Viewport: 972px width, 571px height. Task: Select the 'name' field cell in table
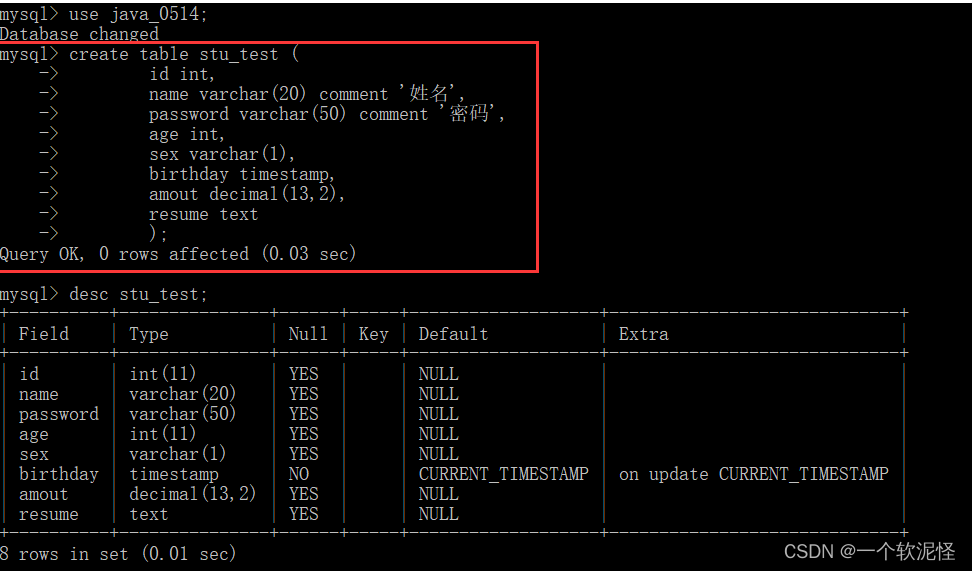pos(38,394)
